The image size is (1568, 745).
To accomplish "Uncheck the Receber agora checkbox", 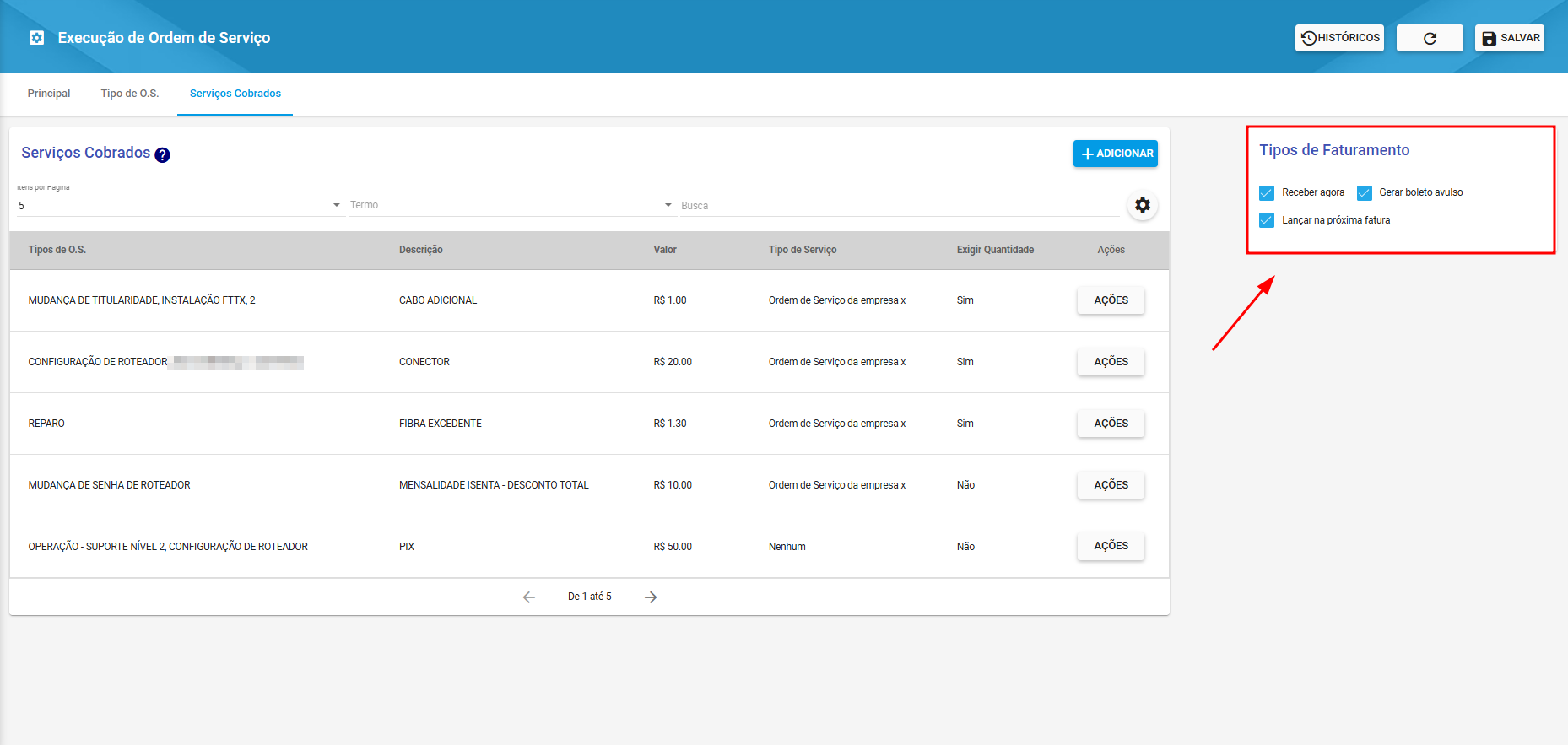I will [x=1267, y=193].
